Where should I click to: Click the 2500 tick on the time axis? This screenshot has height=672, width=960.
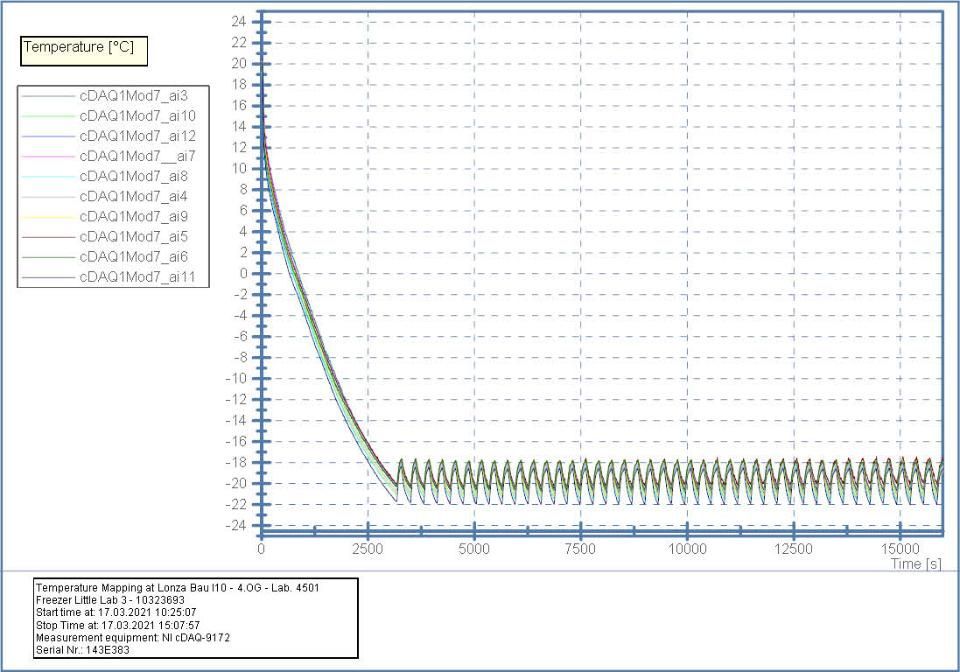pos(367,550)
